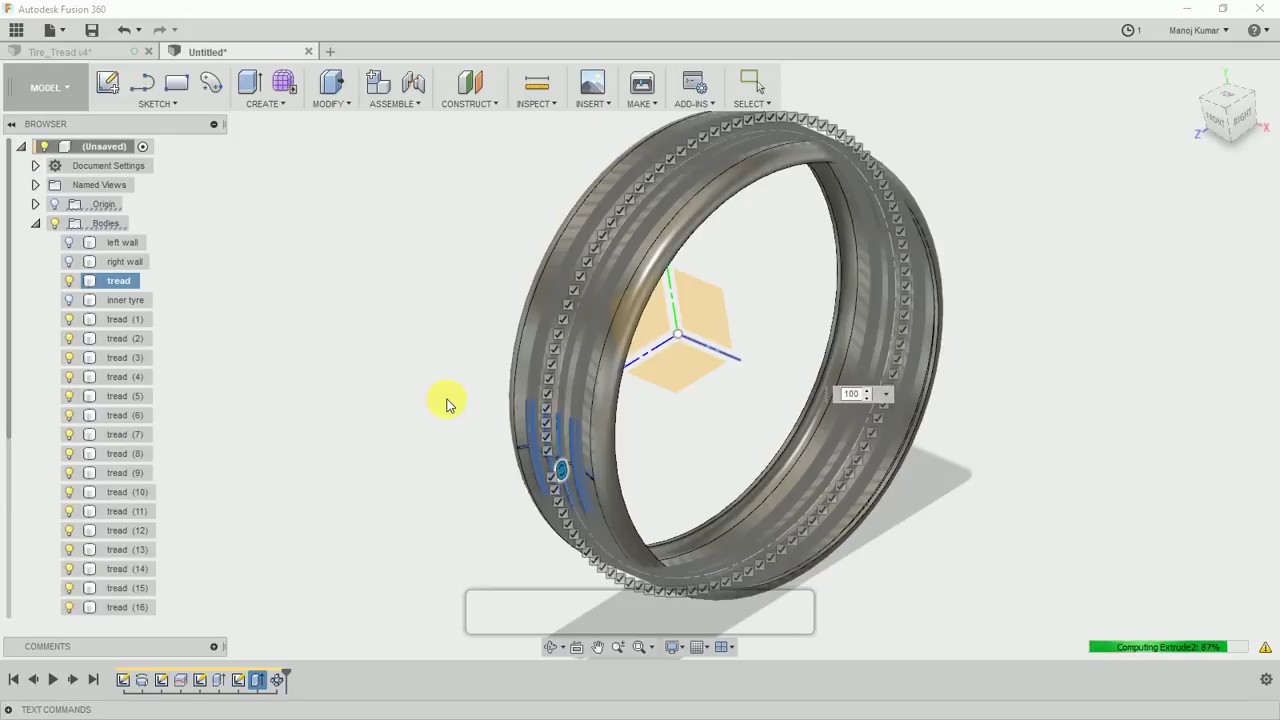Hide the selected tread body bulb
The width and height of the screenshot is (1280, 720).
[69, 281]
